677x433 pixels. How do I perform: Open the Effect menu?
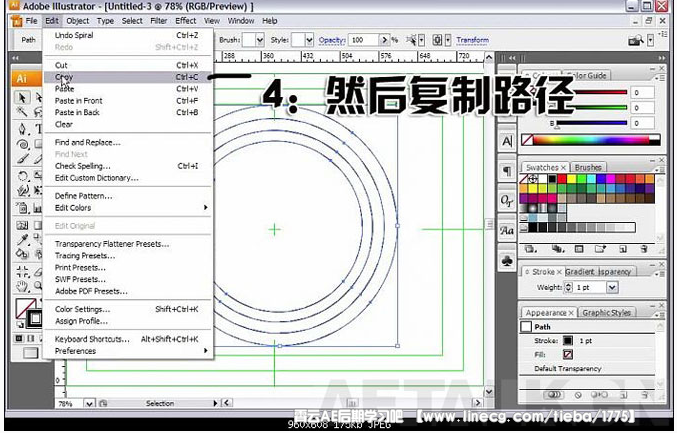185,21
